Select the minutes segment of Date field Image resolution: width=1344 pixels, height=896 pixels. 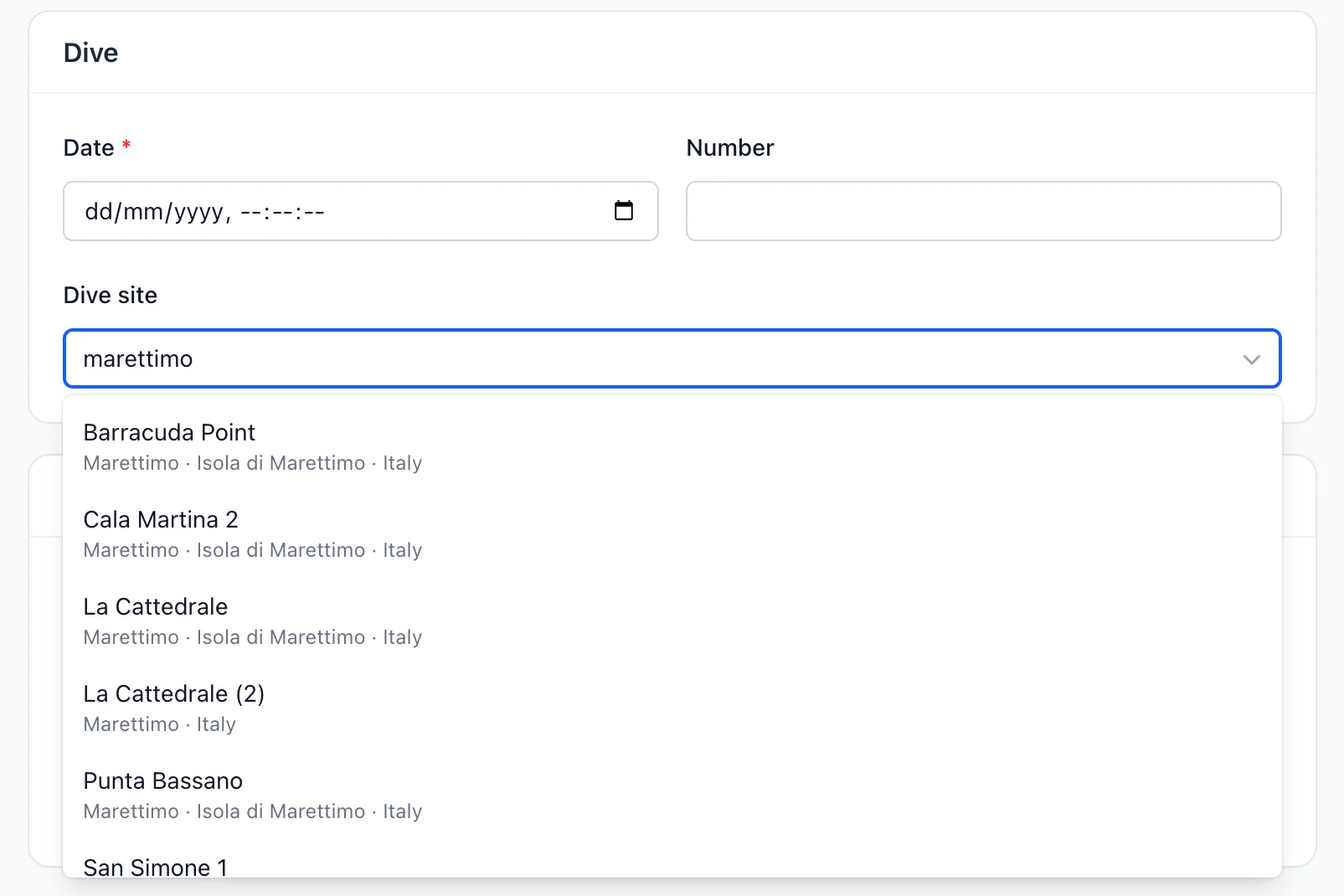point(282,211)
